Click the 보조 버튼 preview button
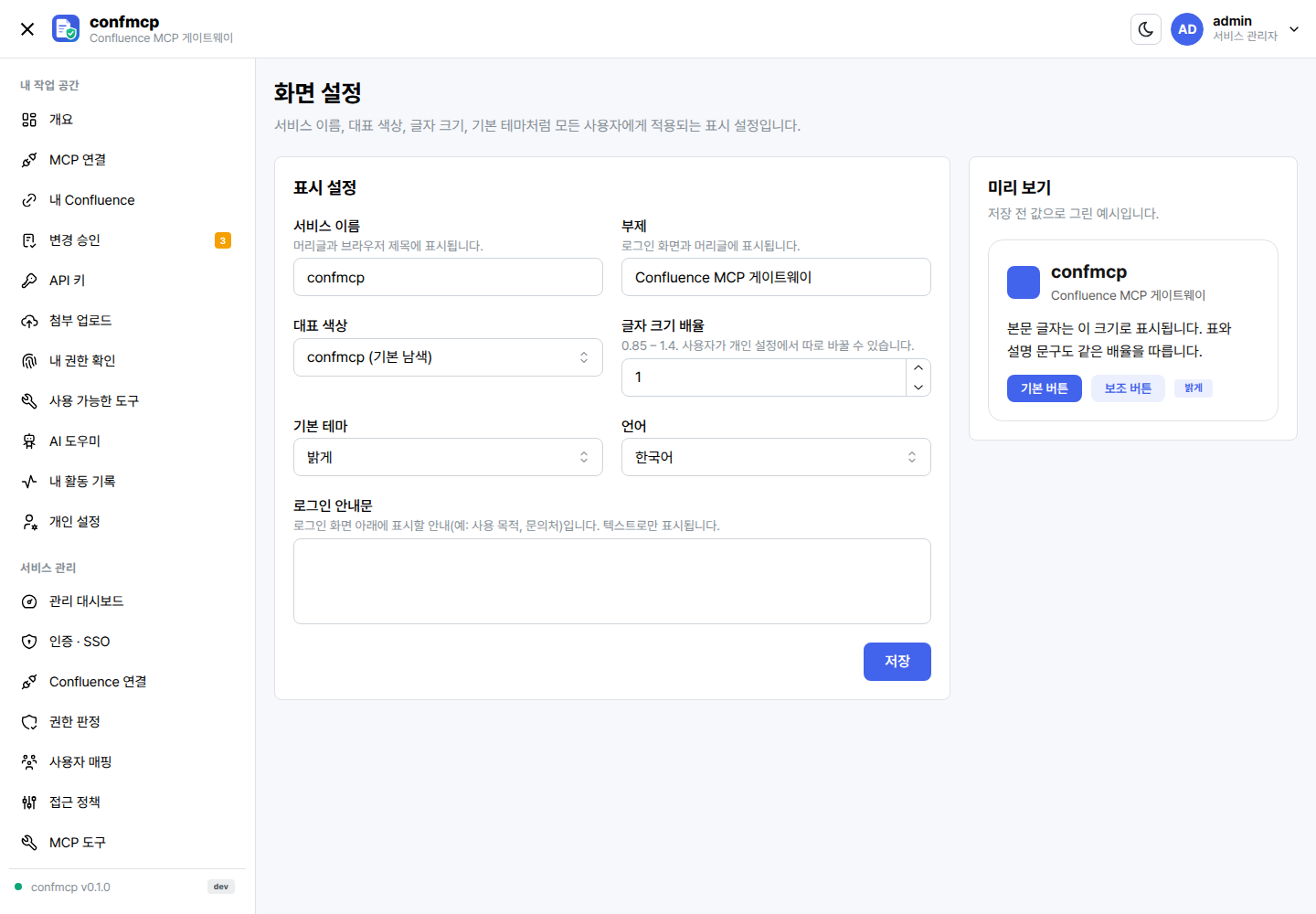 coord(1128,388)
